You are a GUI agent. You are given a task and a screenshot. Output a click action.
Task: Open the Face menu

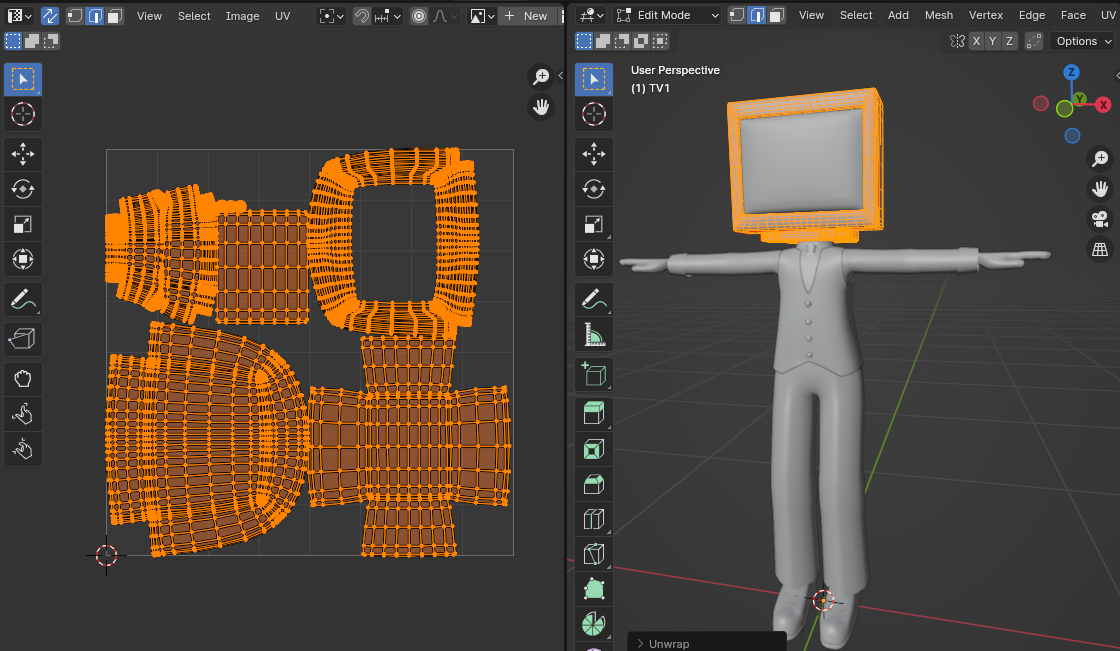point(1073,15)
